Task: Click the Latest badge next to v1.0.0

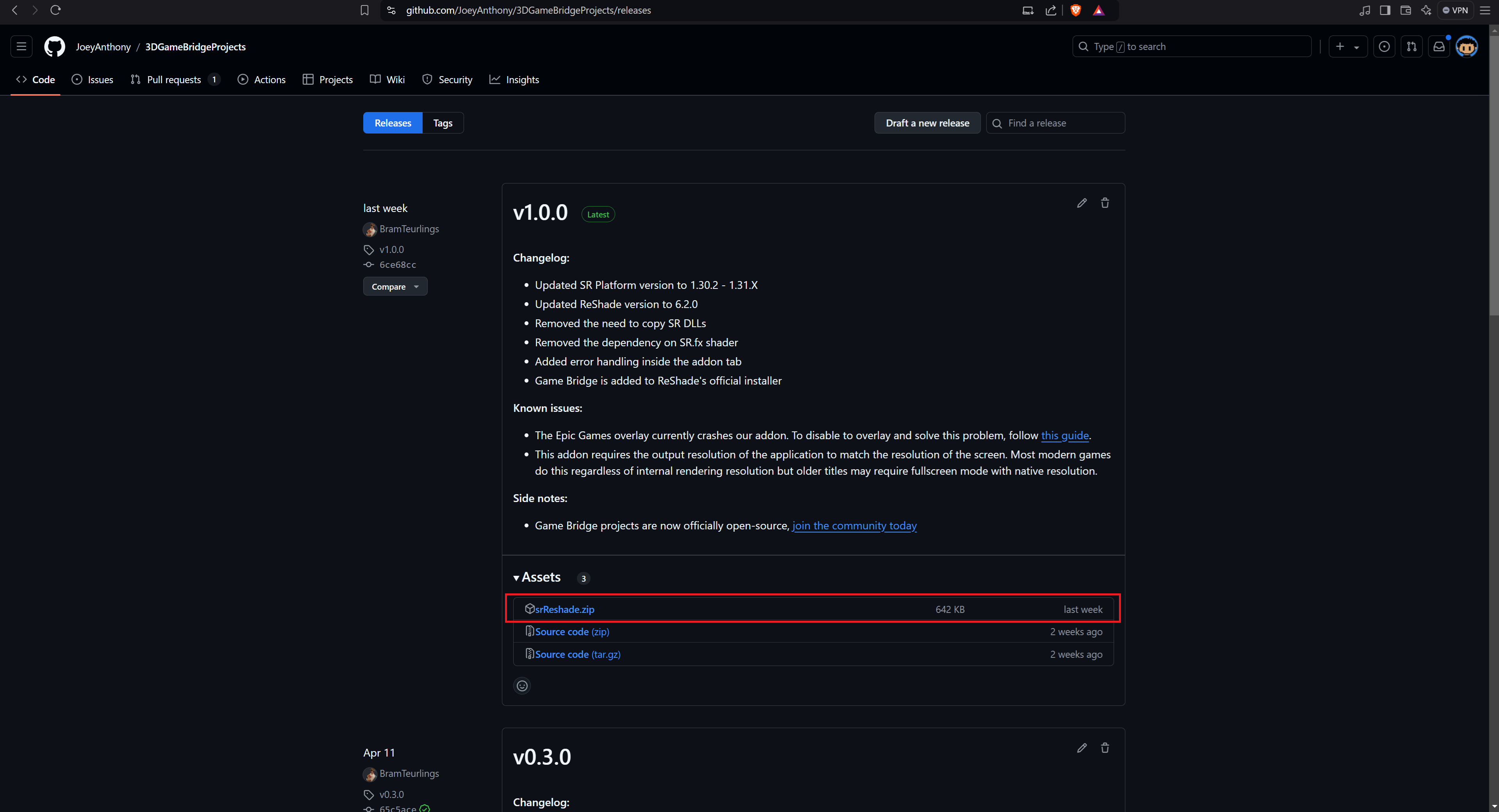Action: 598,214
